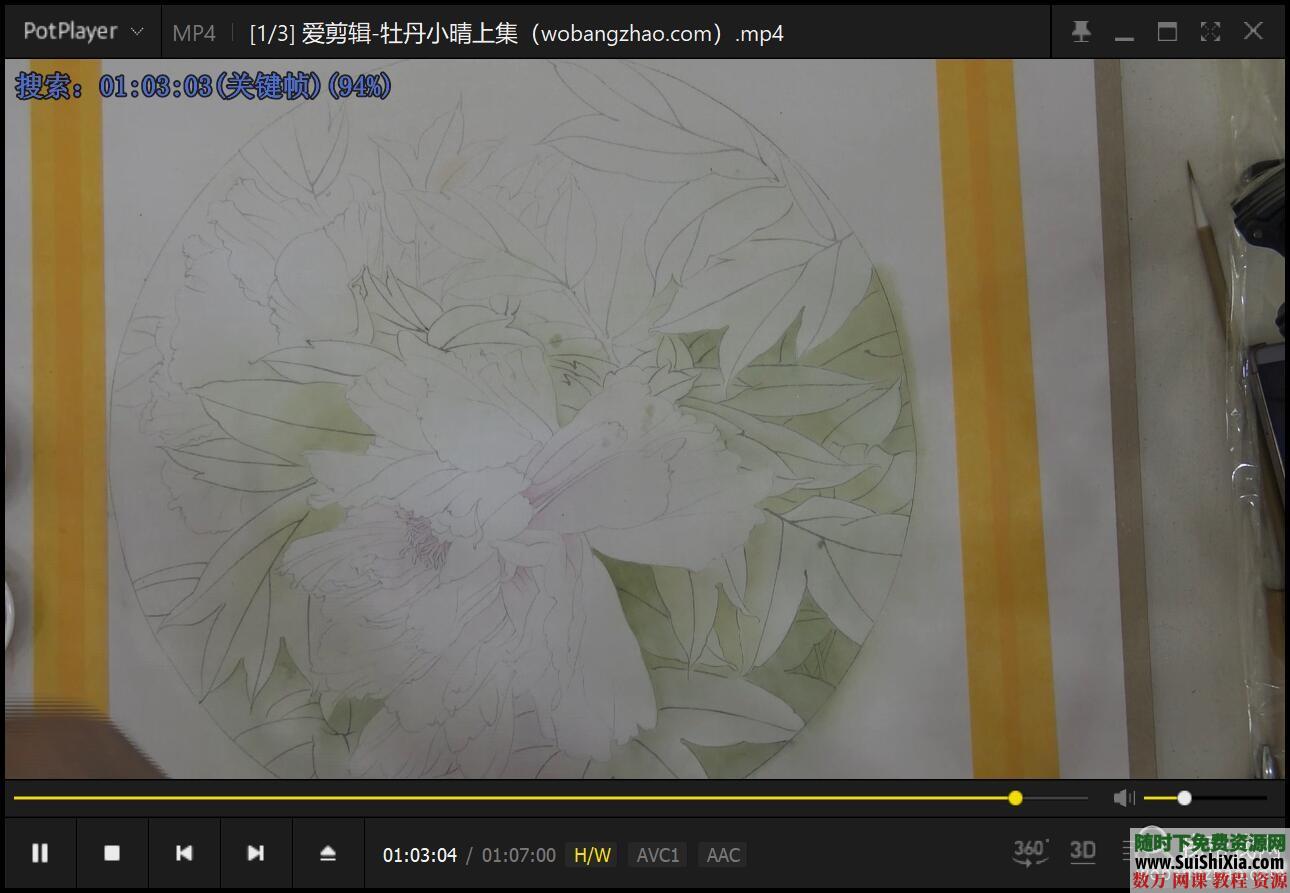1290x893 pixels.
Task: Click the eject/open file icon
Action: 328,853
